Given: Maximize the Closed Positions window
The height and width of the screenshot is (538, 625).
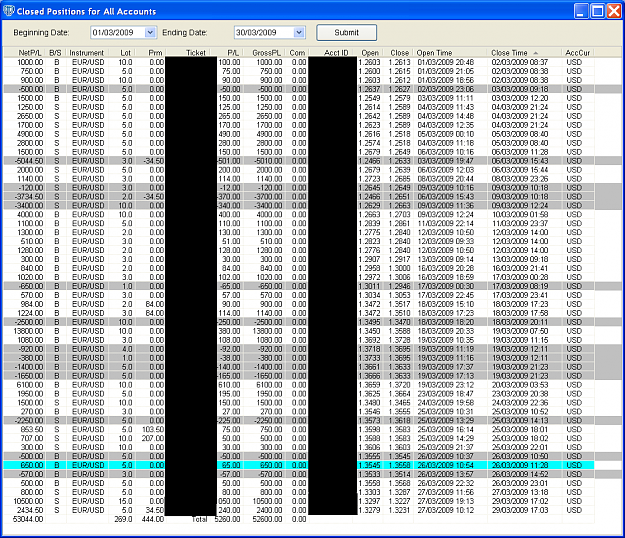Looking at the screenshot, I should coord(597,11).
